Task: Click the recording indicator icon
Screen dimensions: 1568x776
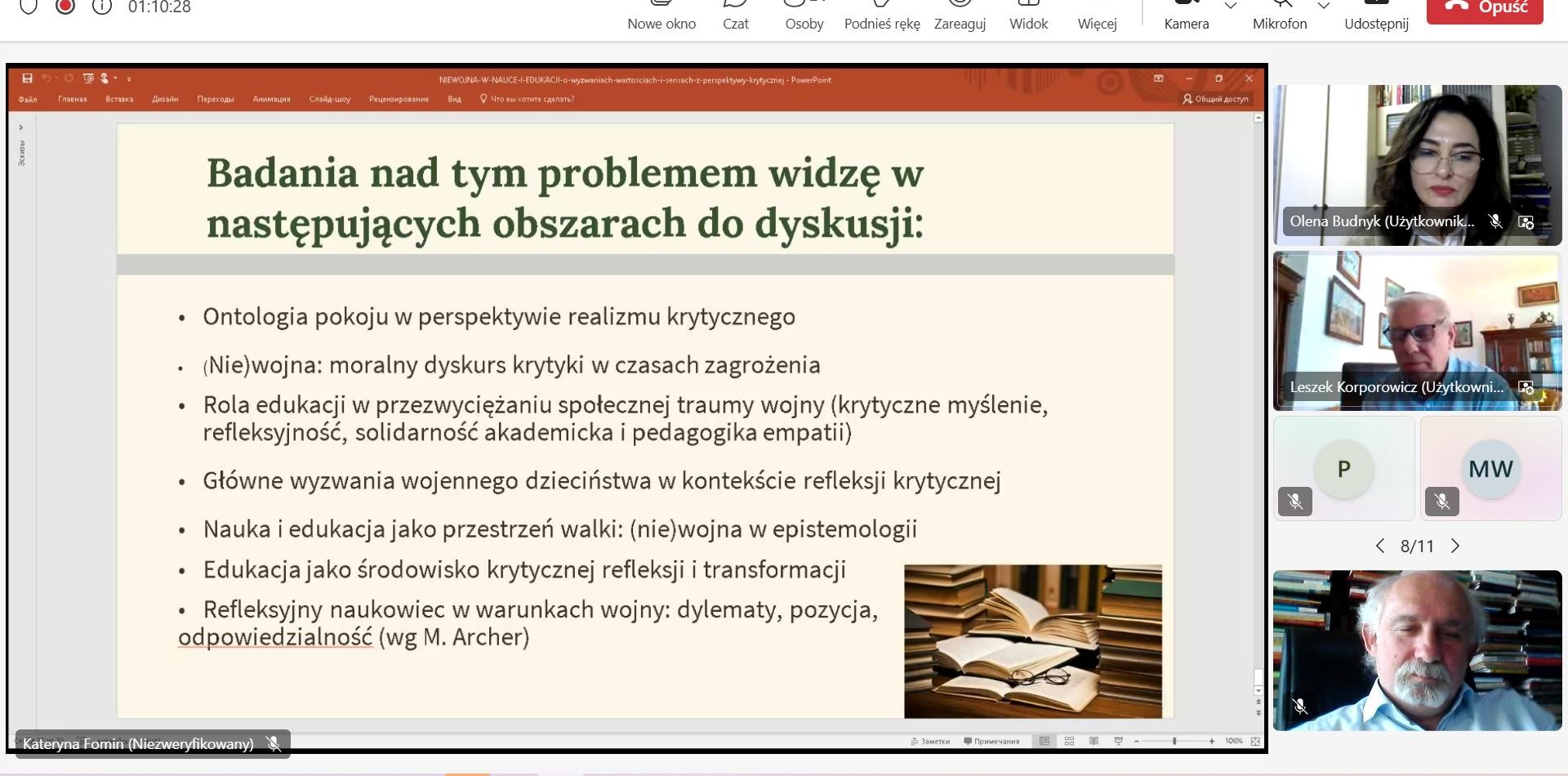Action: (65, 7)
